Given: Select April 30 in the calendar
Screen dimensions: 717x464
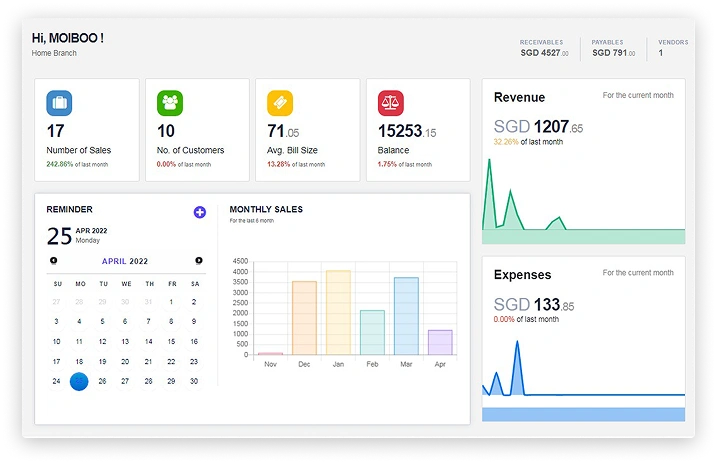Looking at the screenshot, I should pos(194,381).
